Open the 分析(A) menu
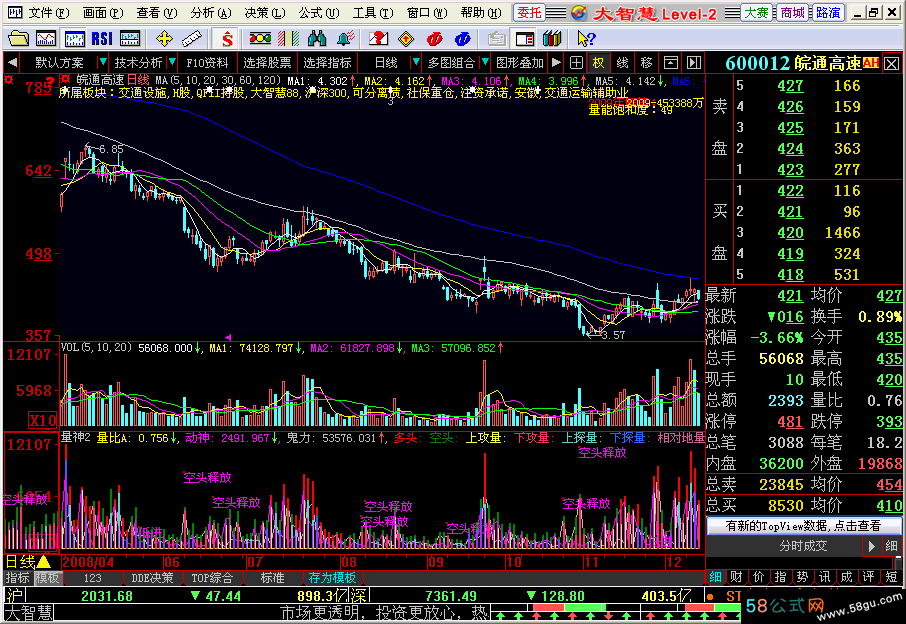 coord(211,13)
